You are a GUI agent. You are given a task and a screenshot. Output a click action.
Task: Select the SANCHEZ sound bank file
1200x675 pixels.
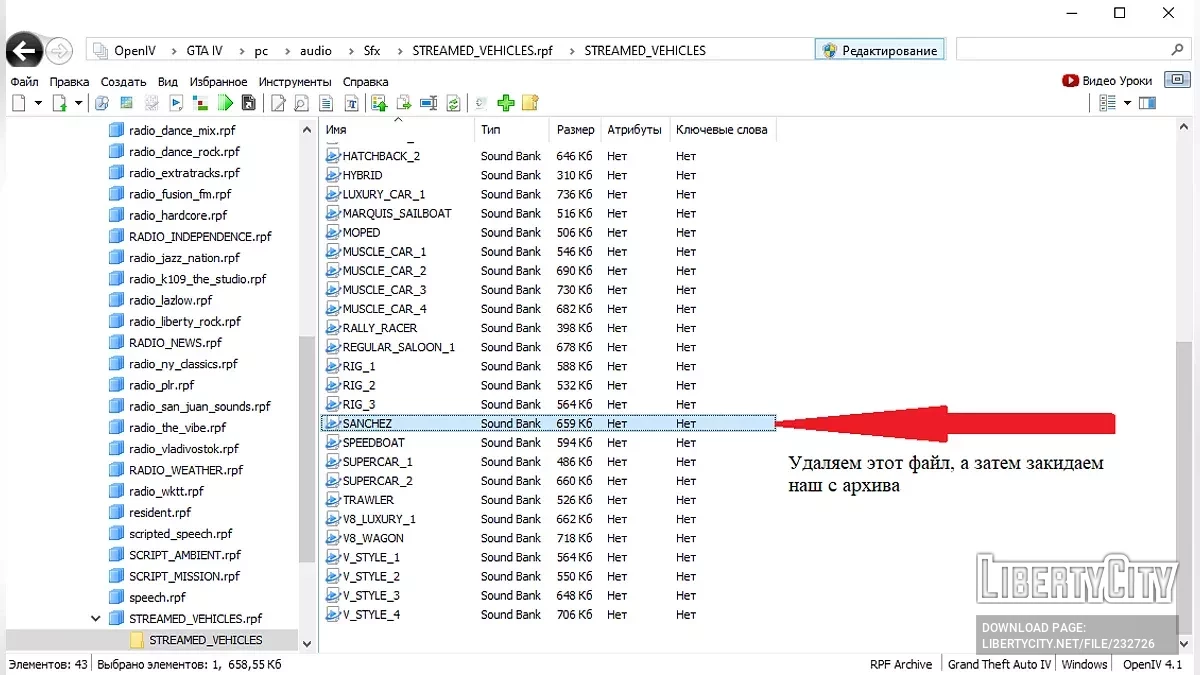(367, 424)
